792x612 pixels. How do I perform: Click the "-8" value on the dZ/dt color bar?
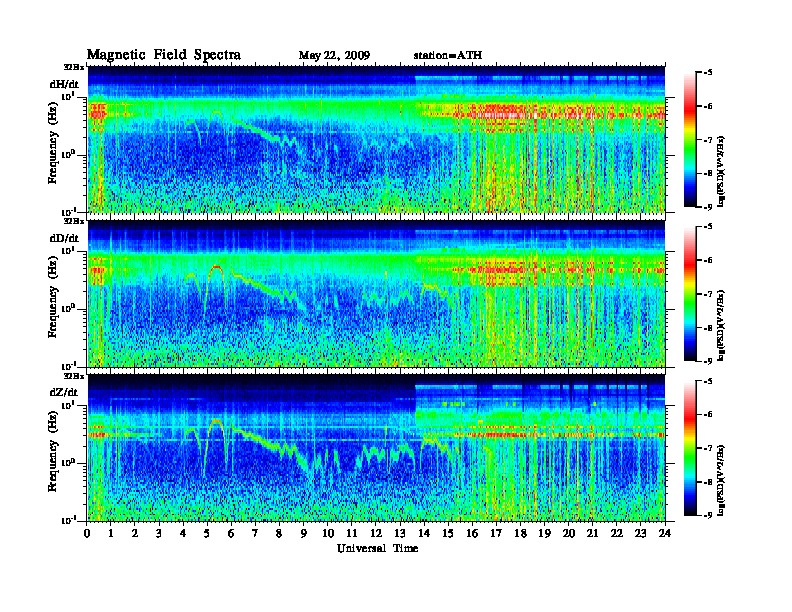tap(708, 482)
